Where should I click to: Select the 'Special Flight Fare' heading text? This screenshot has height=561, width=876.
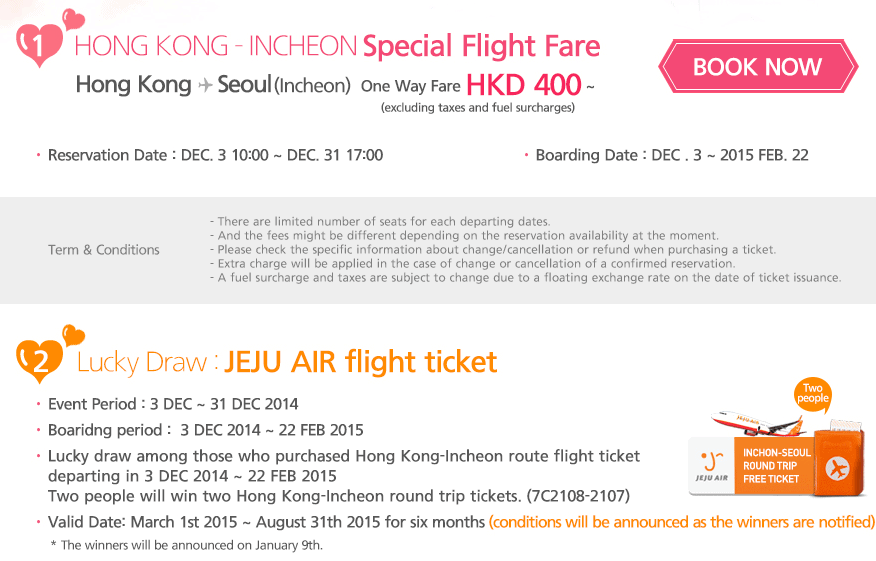pos(481,46)
